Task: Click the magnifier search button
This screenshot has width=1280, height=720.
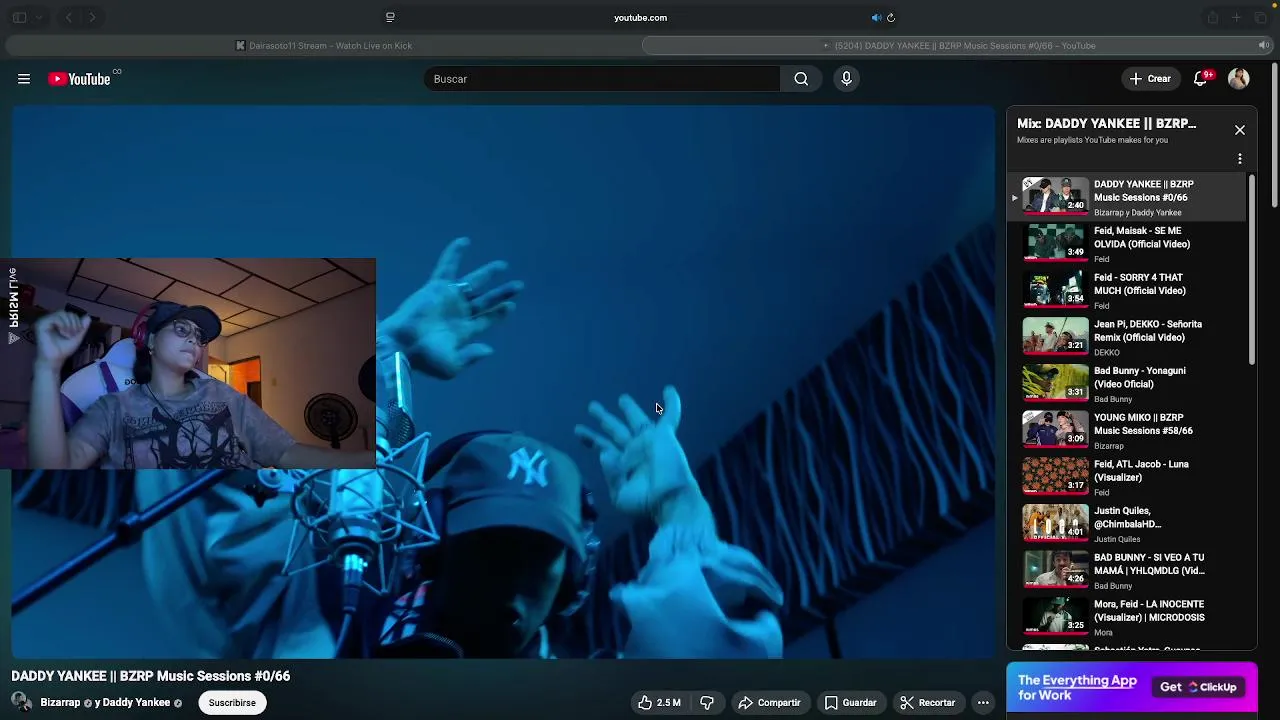Action: tap(801, 79)
